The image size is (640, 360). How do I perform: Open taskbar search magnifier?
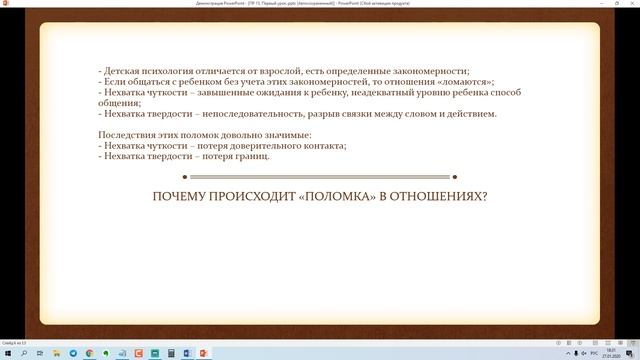pos(24,353)
